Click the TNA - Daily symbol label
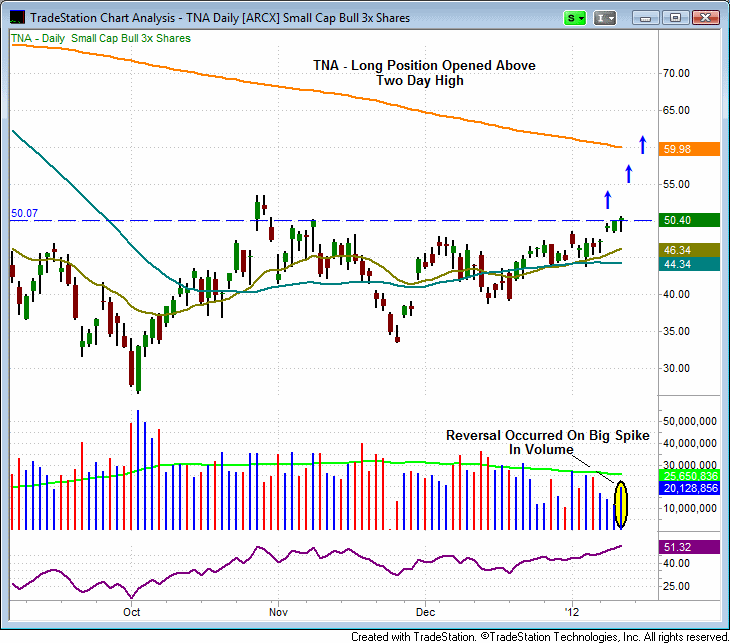 click(x=38, y=38)
